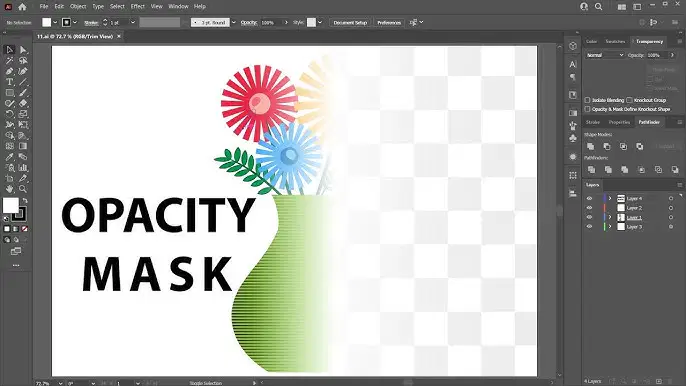Select the Direct Selection tool
The height and width of the screenshot is (386, 686).
23,49
